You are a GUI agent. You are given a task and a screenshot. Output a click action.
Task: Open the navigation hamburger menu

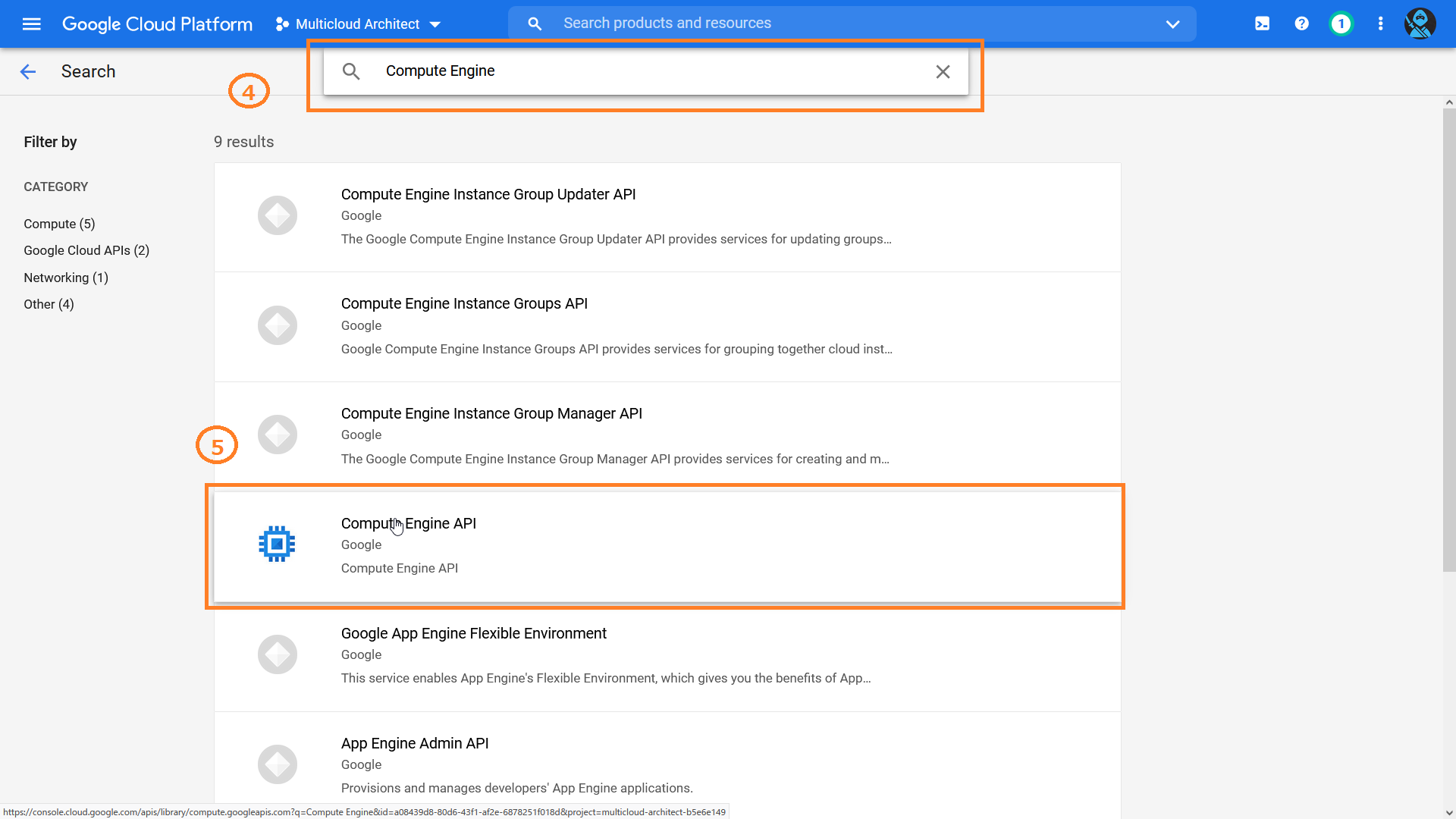[31, 24]
